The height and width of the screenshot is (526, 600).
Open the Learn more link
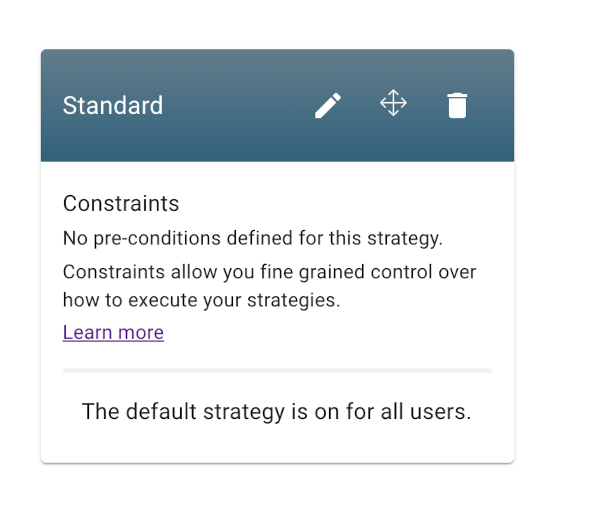click(x=113, y=332)
